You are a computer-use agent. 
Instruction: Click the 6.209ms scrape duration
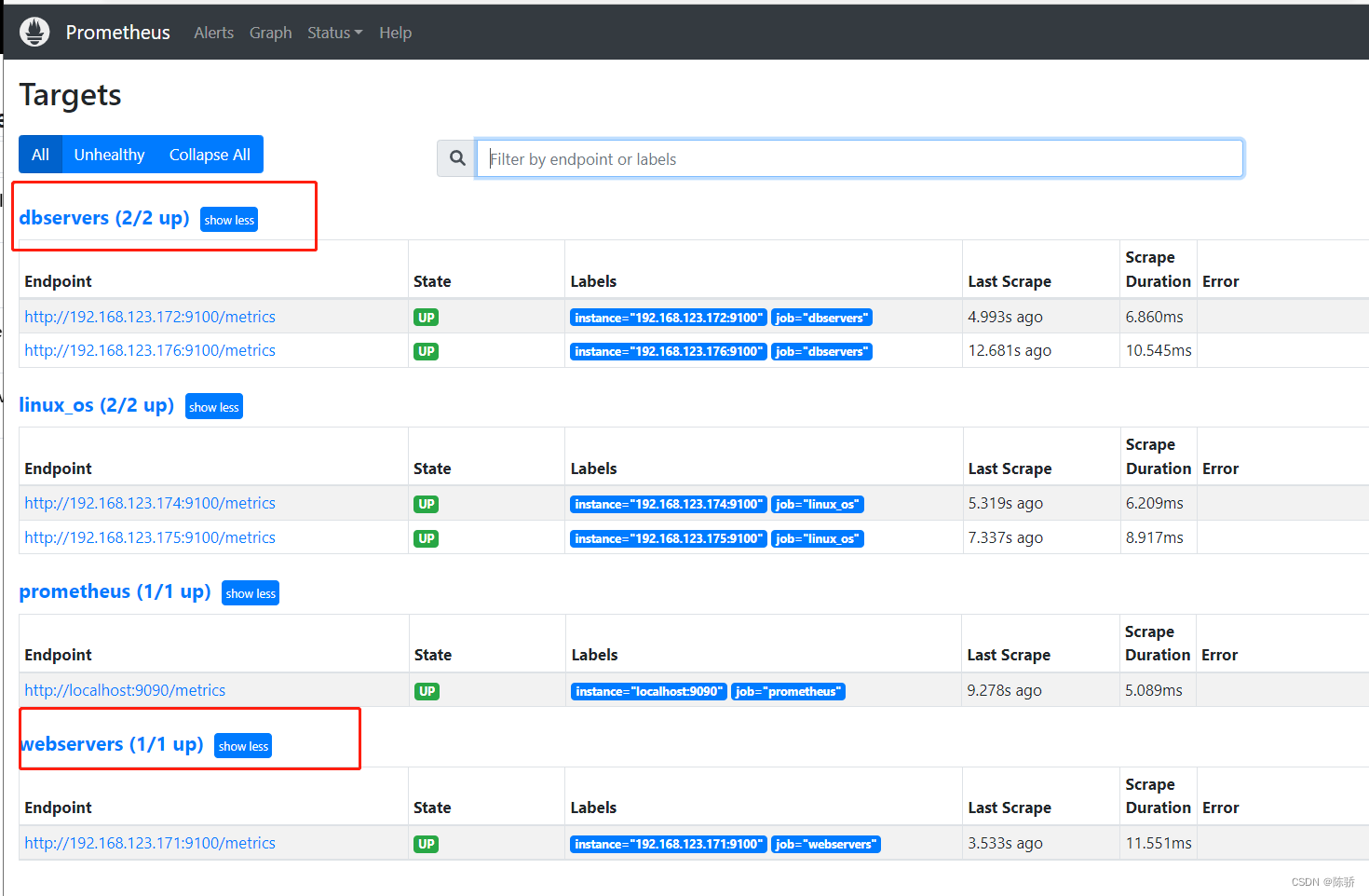pyautogui.click(x=1154, y=503)
